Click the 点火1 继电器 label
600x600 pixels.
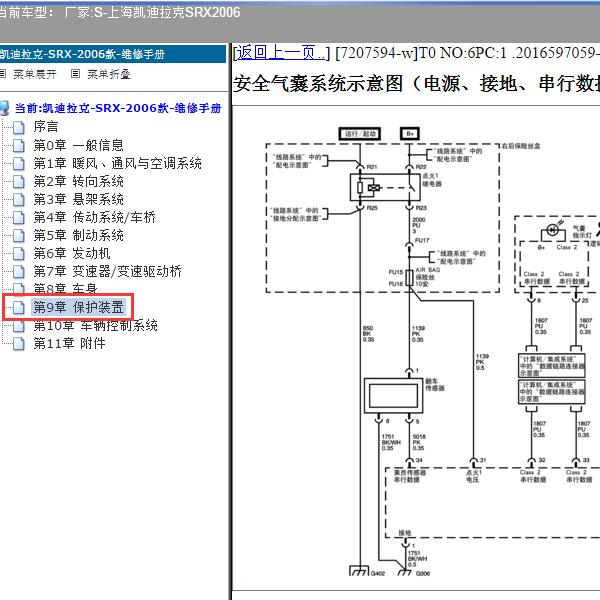coord(432,180)
